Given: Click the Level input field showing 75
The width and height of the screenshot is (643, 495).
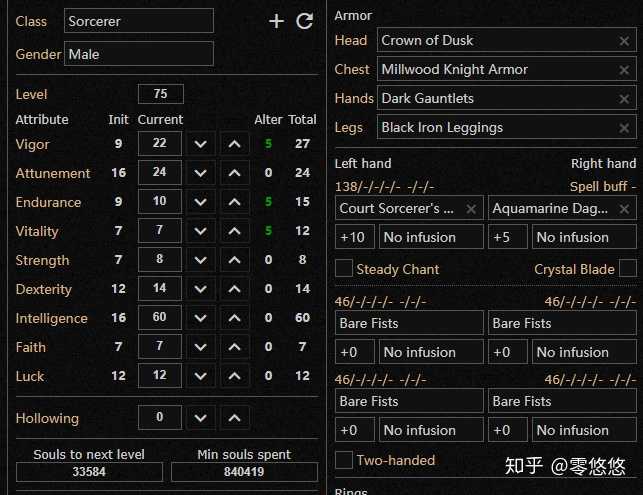Looking at the screenshot, I should click(x=161, y=94).
